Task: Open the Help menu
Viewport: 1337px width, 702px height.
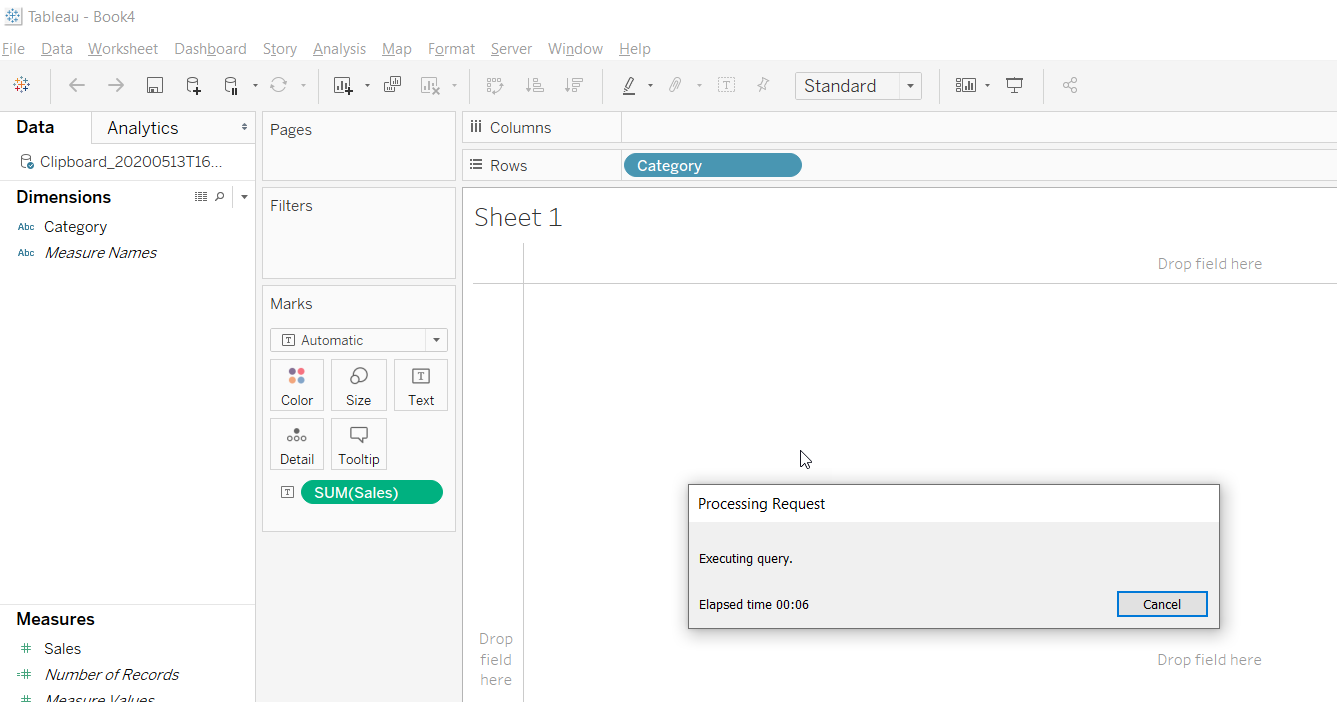Action: coord(635,49)
